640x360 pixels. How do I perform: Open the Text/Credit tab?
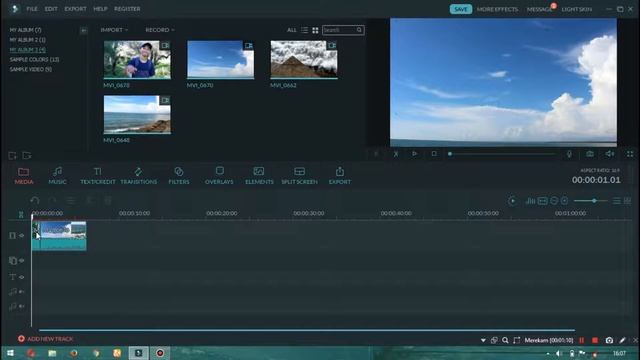(x=98, y=176)
